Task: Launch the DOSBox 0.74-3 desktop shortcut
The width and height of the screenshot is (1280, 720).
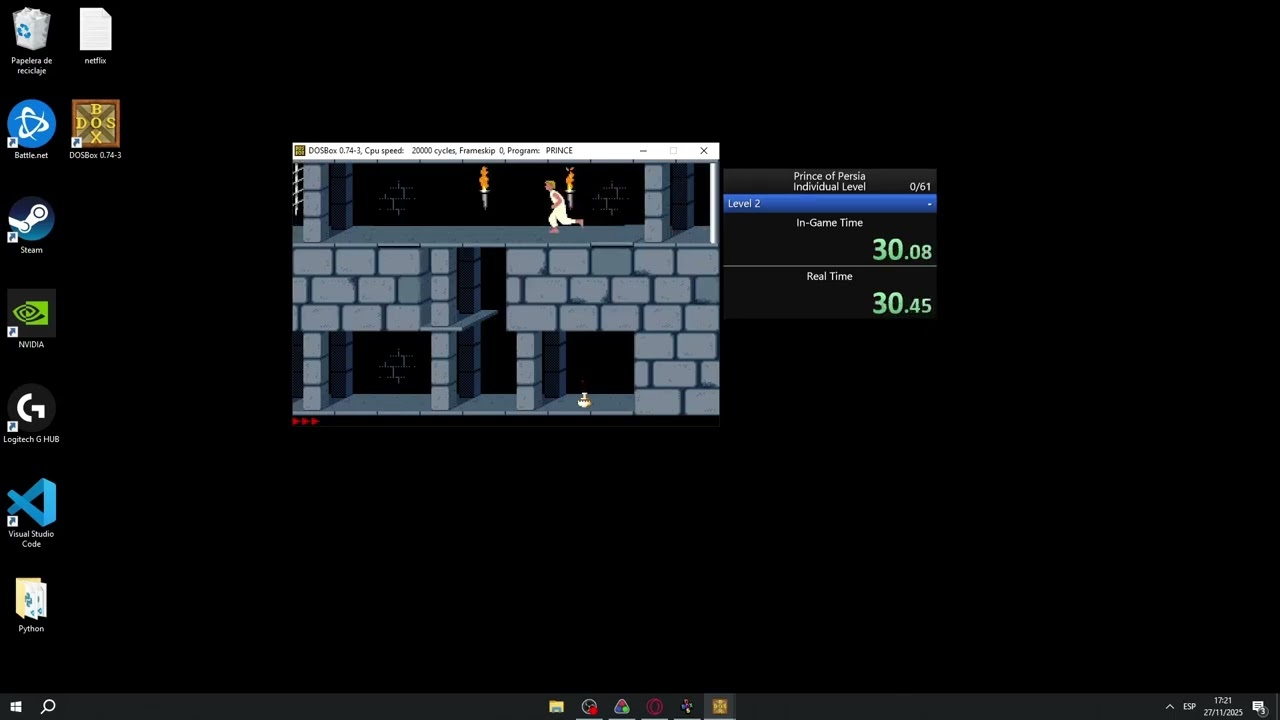Action: (x=95, y=130)
